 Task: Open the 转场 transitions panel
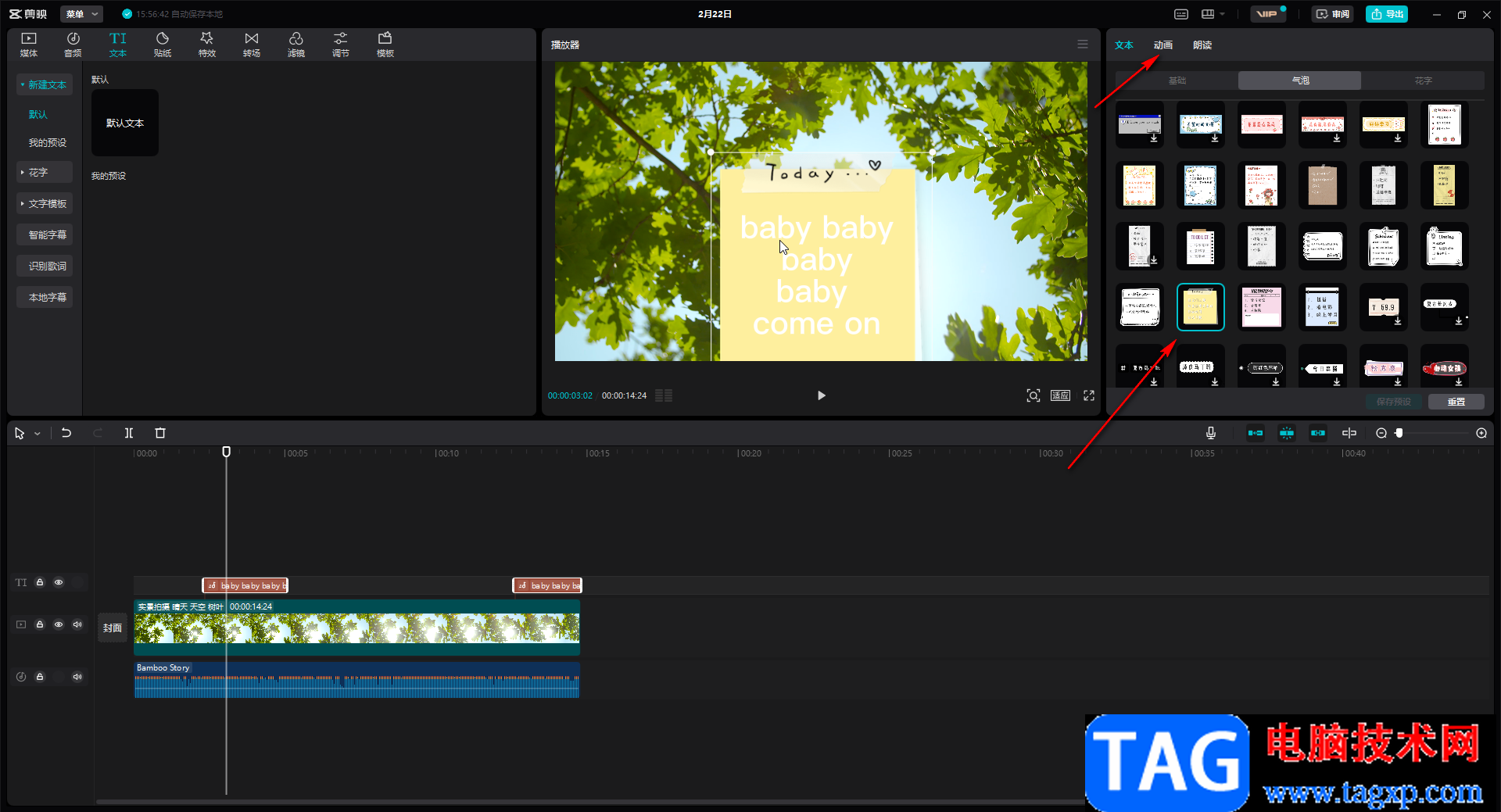click(x=252, y=45)
